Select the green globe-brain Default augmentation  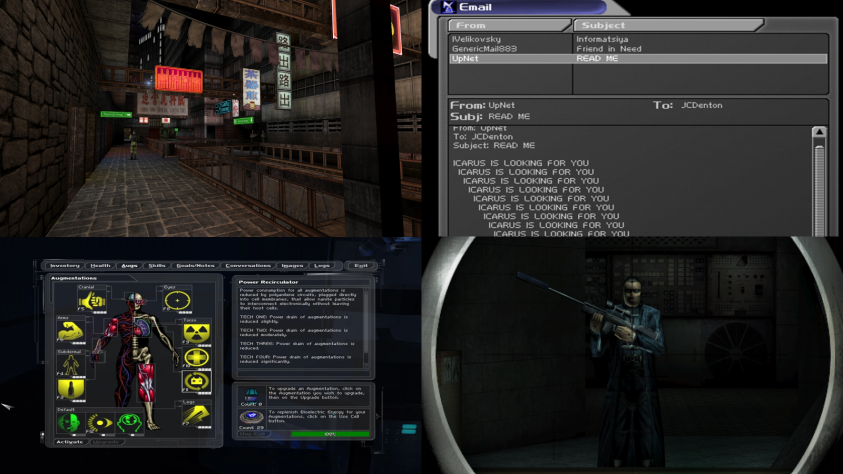130,423
